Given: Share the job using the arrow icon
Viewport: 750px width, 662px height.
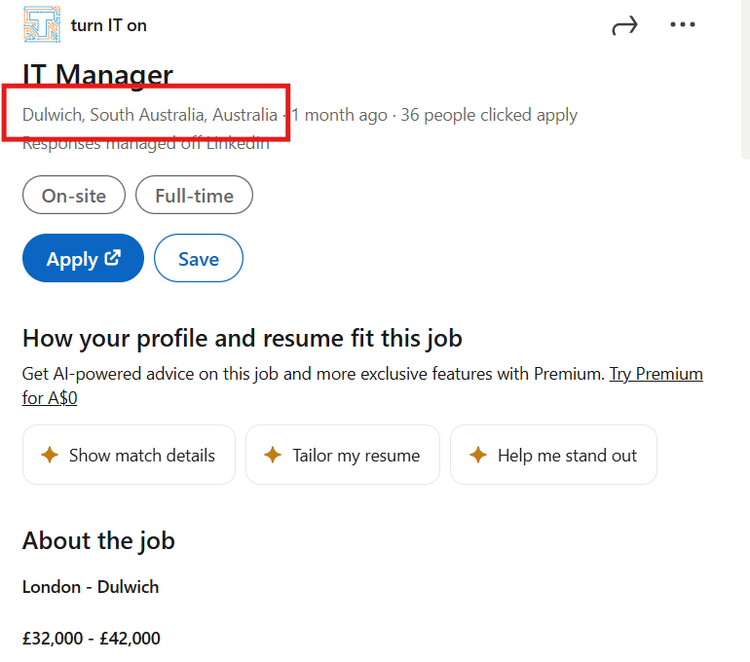Looking at the screenshot, I should 625,25.
